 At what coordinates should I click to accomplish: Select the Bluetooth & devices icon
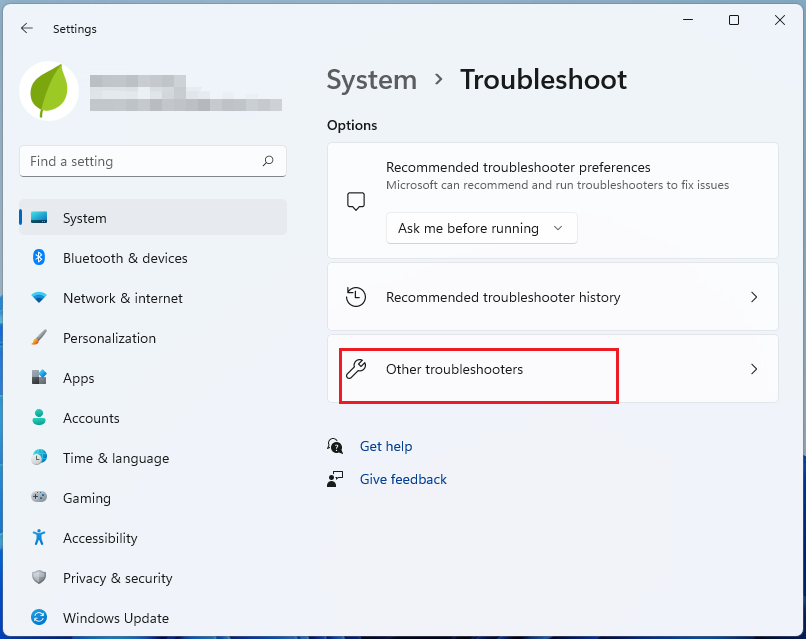click(x=40, y=258)
